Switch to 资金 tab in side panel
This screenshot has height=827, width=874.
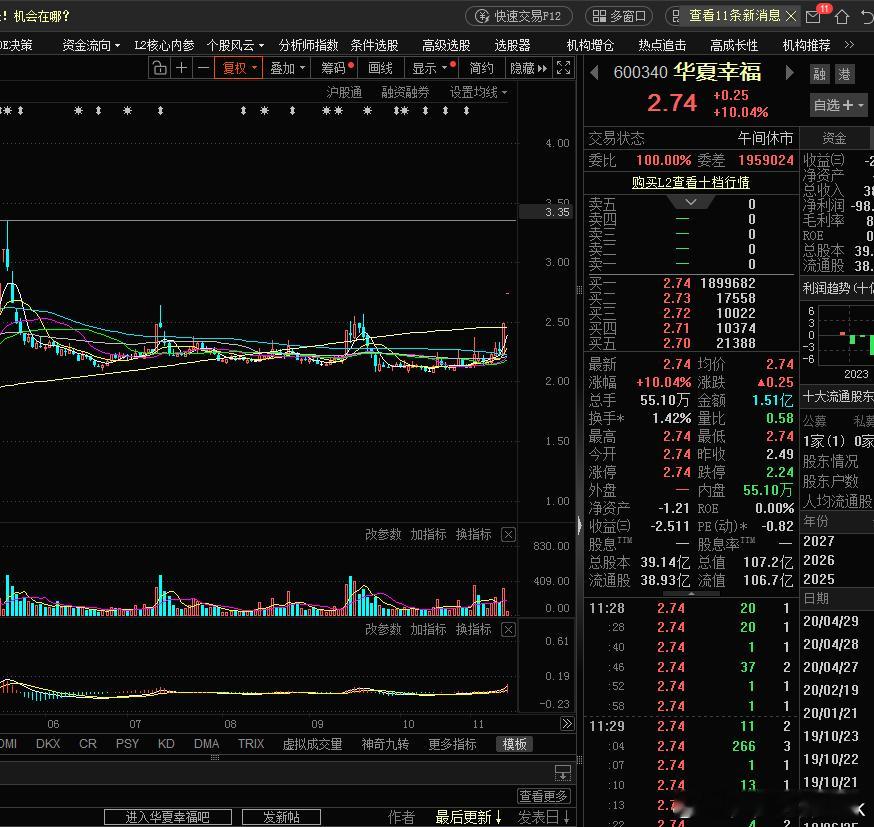pyautogui.click(x=834, y=138)
